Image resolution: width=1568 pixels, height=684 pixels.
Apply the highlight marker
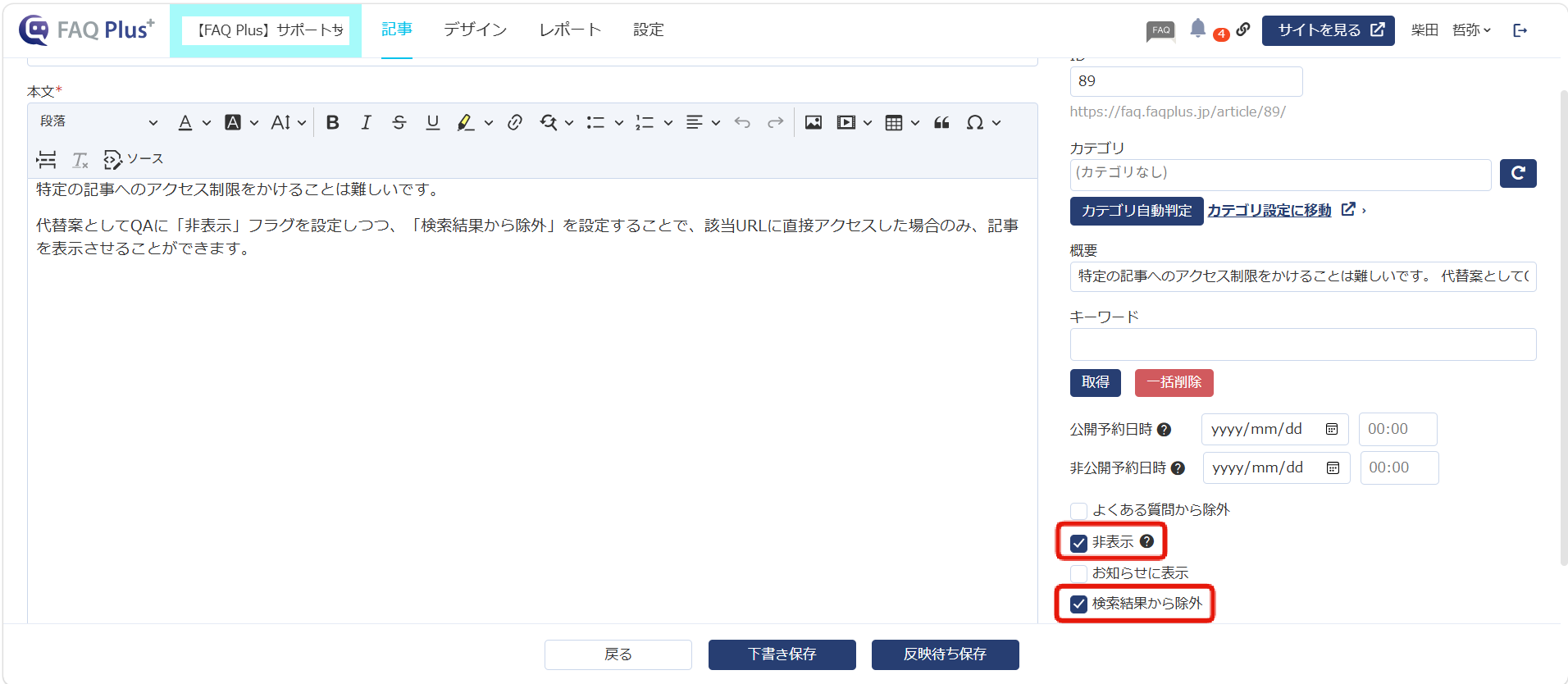(x=466, y=123)
